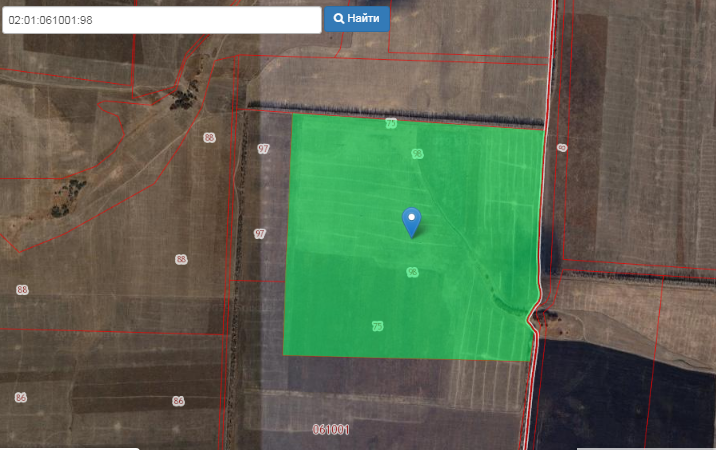Click parcel label 98 above the marker

click(x=417, y=153)
